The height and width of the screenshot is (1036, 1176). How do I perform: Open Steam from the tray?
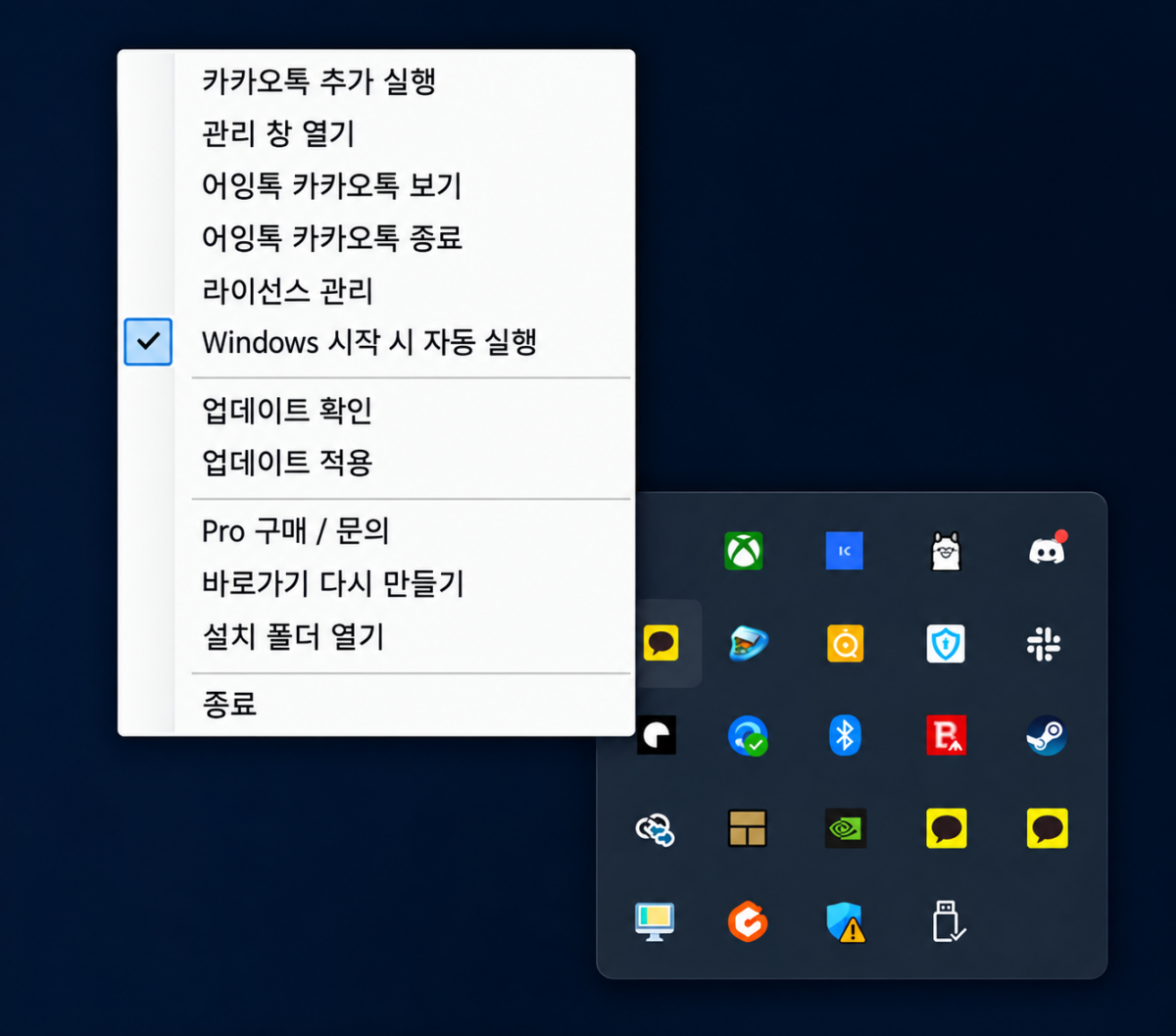tap(1047, 735)
